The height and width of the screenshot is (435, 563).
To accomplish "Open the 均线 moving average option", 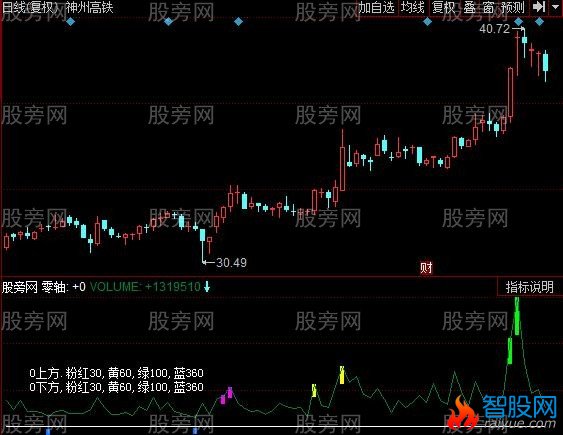I will [413, 7].
